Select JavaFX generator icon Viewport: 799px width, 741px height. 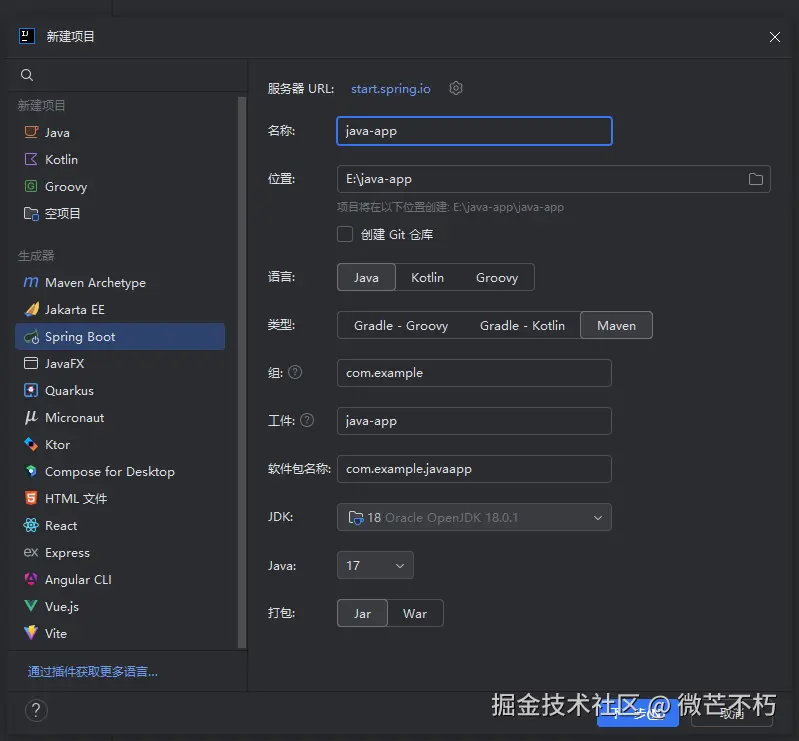pos(31,363)
